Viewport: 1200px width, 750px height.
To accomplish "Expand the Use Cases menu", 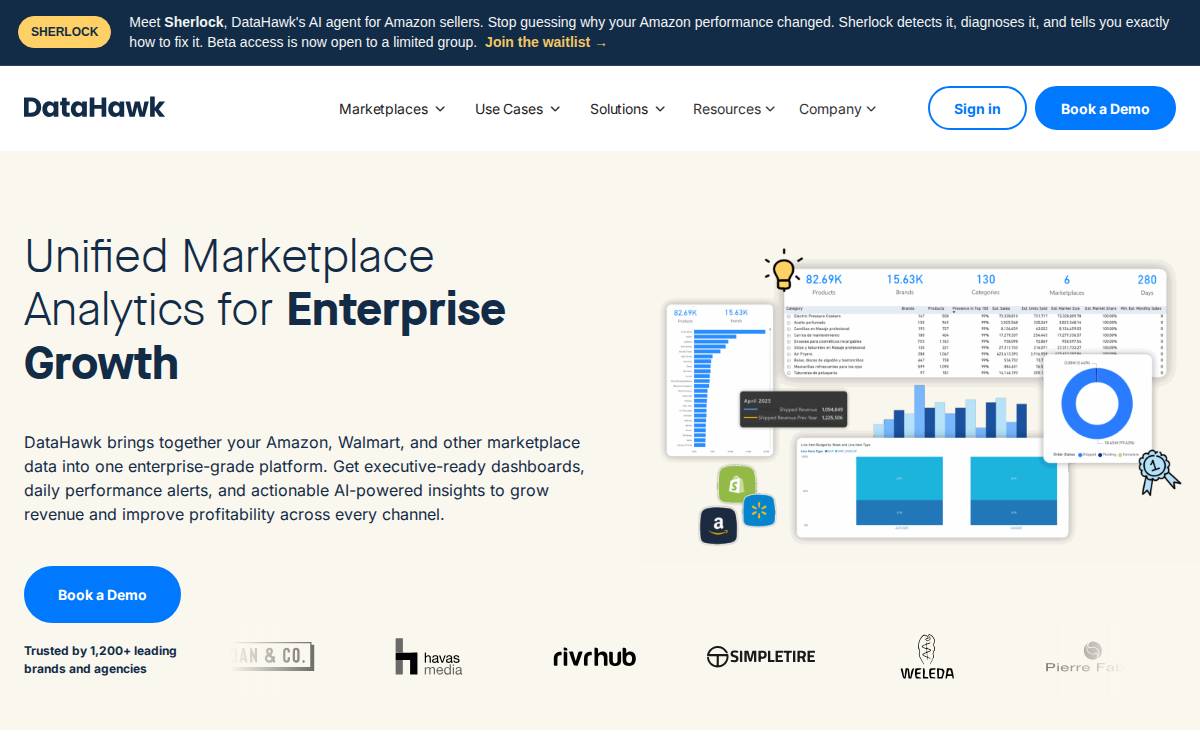I will (x=517, y=109).
